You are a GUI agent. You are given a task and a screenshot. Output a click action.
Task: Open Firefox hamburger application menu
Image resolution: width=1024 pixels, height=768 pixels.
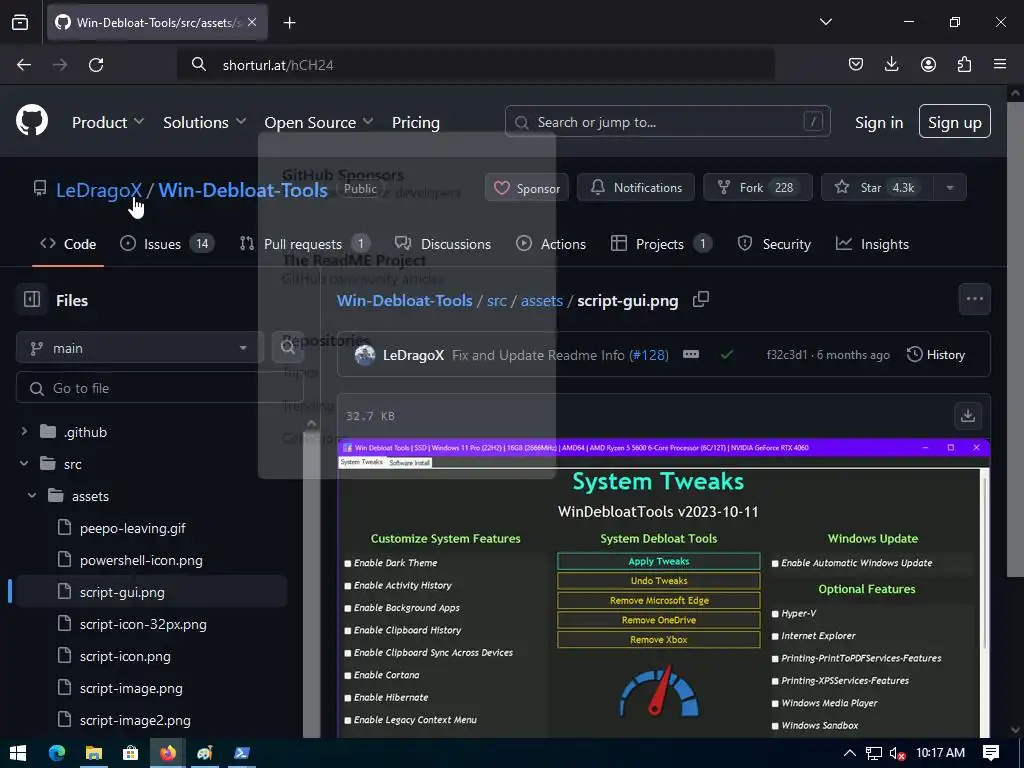pos(1000,64)
